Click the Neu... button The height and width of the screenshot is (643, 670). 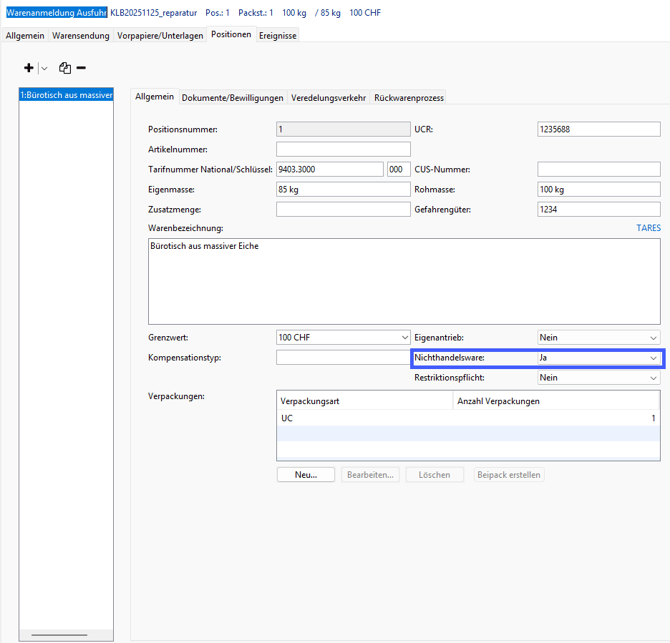click(305, 475)
